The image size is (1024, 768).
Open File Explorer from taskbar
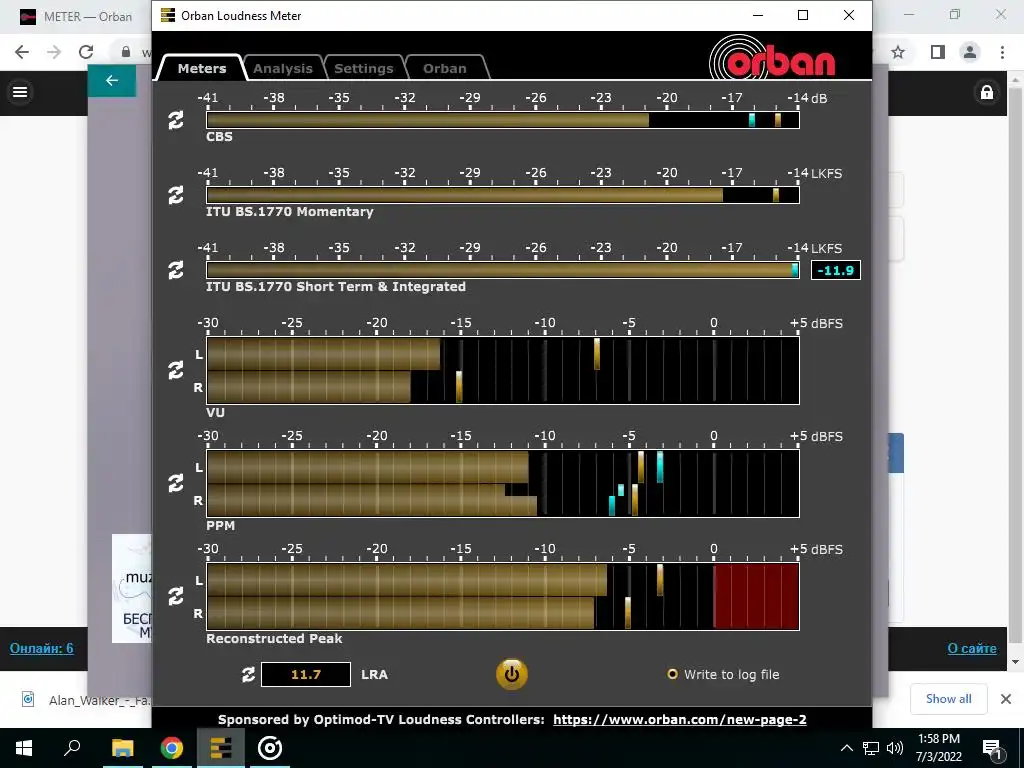click(x=122, y=748)
